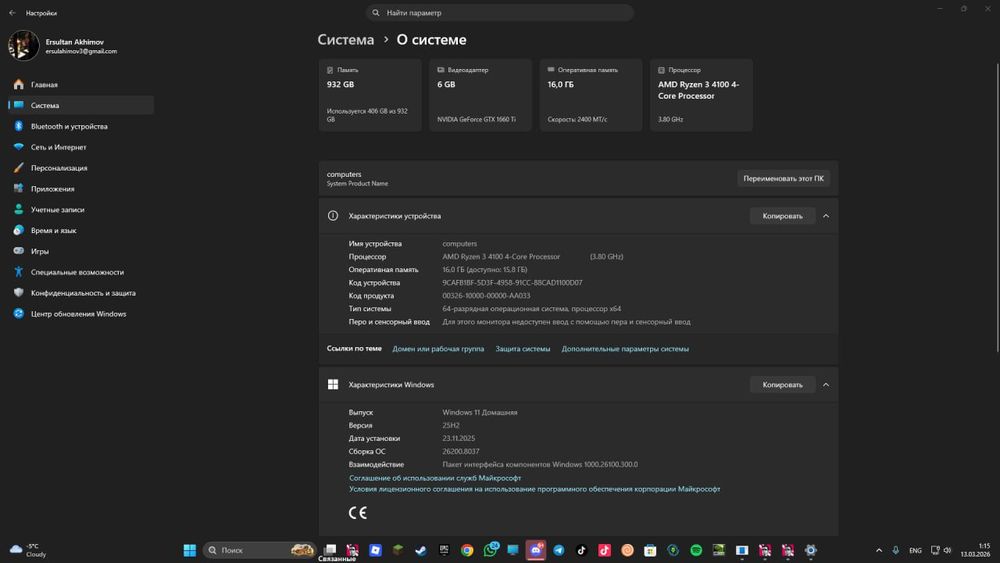
Task: Open the clock and date 1:15
Action: coord(976,550)
